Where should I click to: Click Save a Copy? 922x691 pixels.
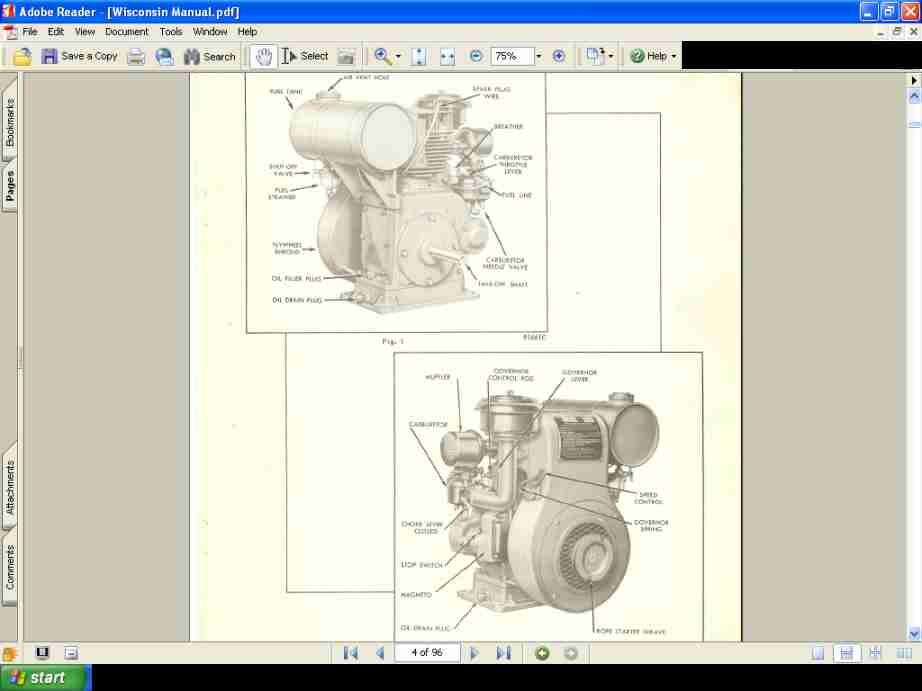coord(80,56)
